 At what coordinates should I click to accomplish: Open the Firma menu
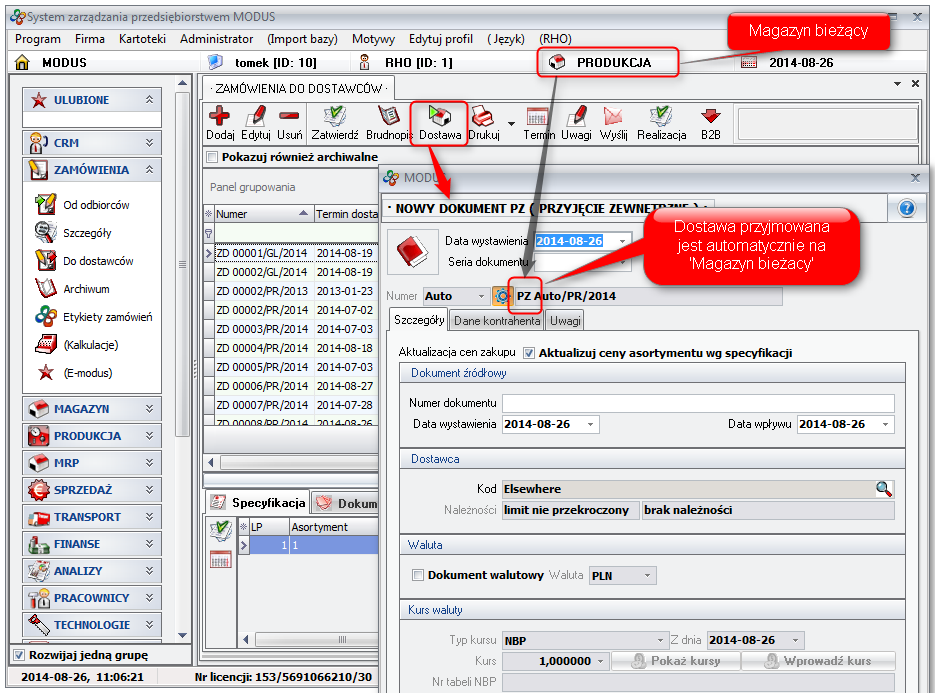[x=89, y=39]
